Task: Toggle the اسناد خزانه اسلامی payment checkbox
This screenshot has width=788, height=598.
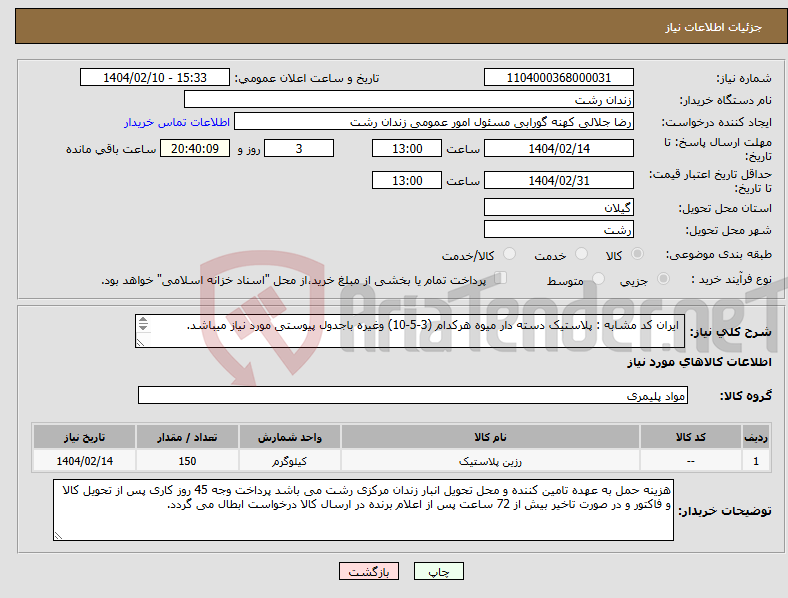Action: pos(501,278)
